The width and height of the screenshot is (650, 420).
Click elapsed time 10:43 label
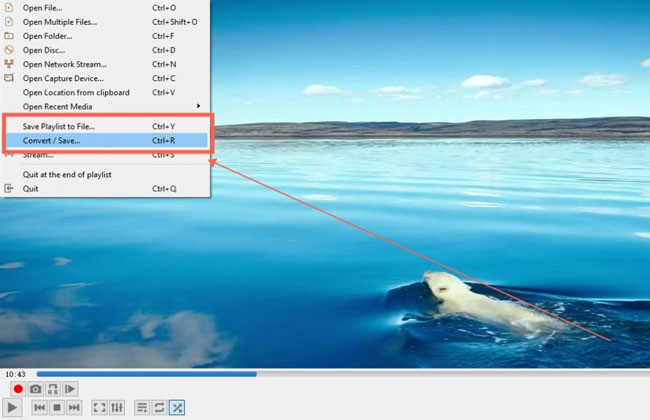pyautogui.click(x=15, y=374)
